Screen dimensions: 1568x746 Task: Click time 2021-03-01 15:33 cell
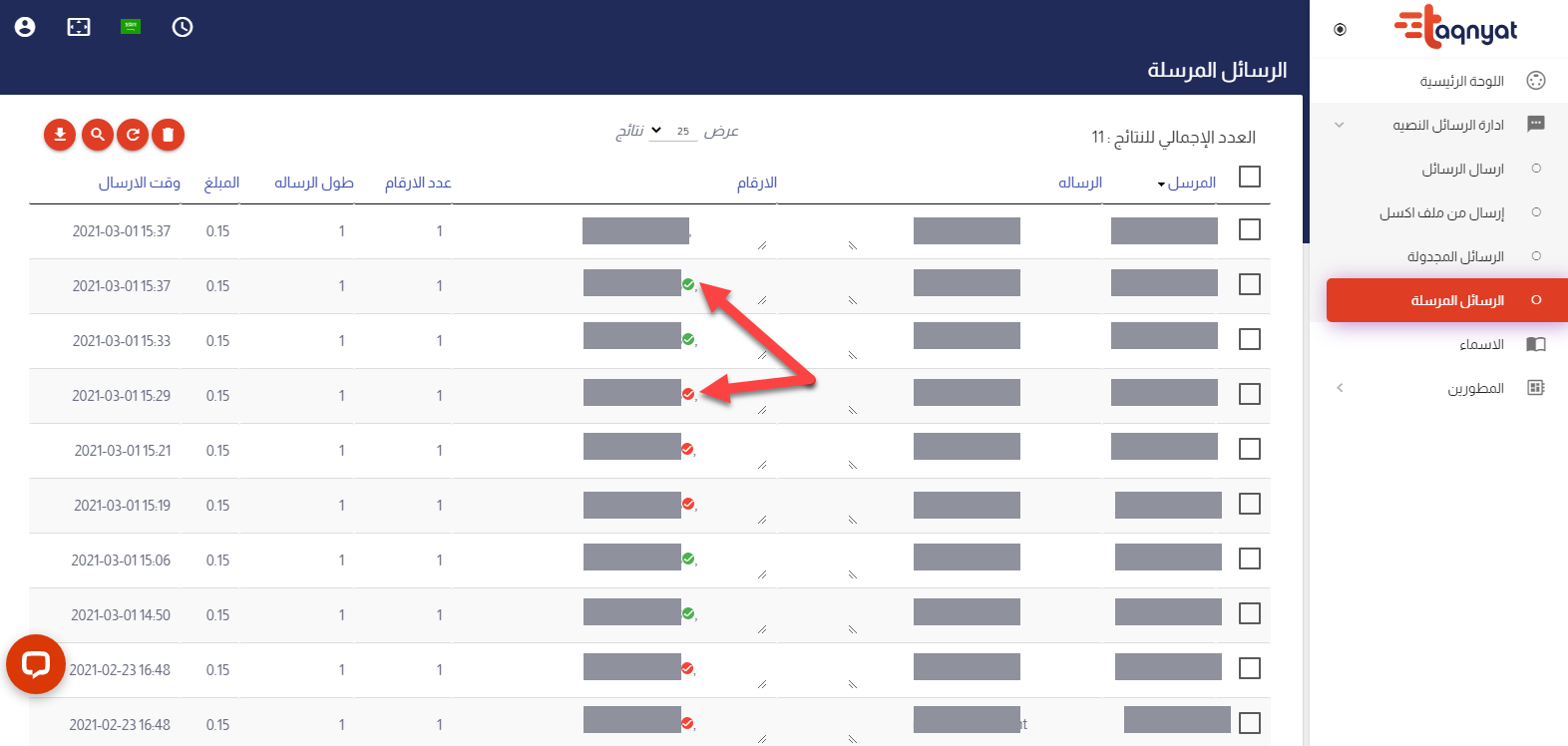(122, 341)
